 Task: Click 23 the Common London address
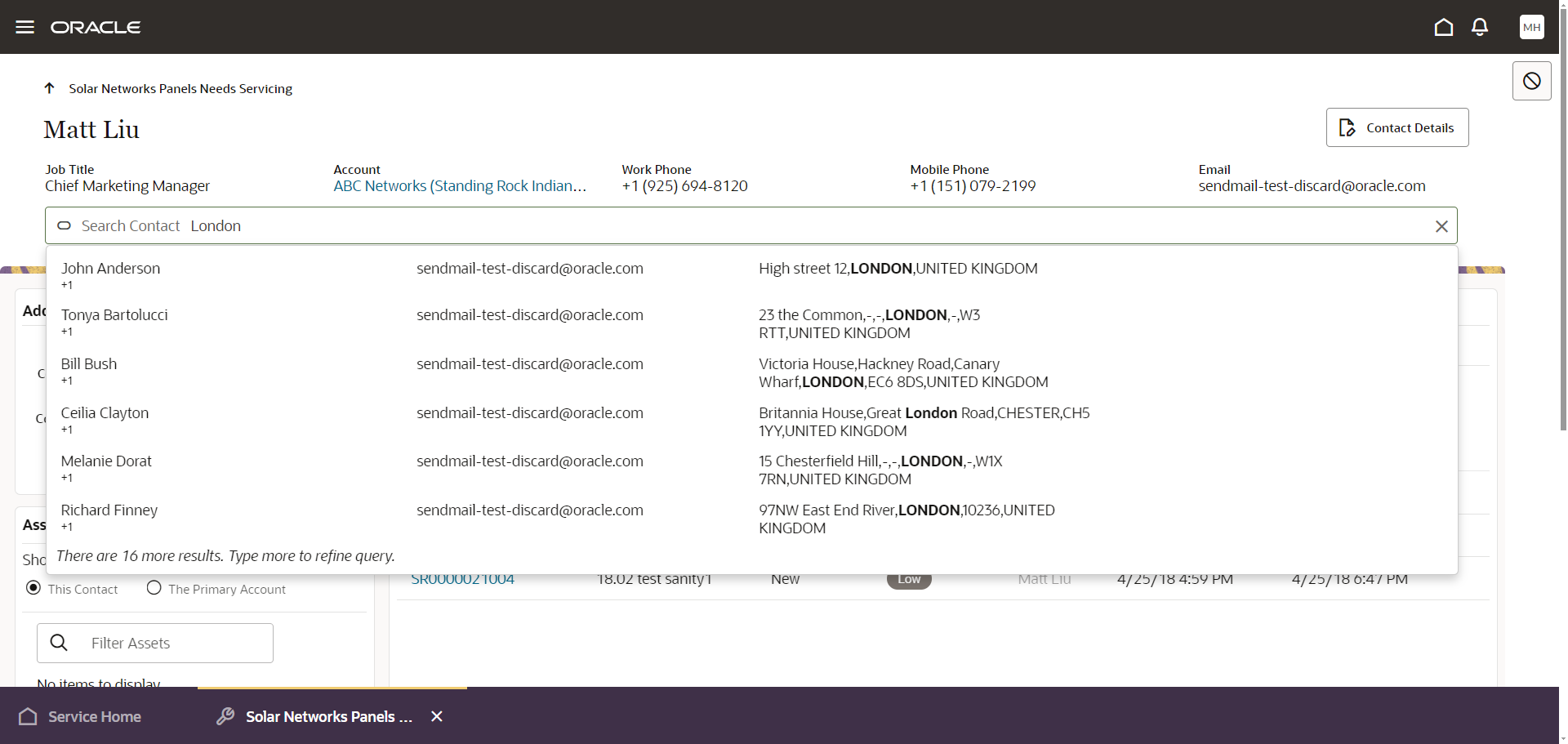869,324
